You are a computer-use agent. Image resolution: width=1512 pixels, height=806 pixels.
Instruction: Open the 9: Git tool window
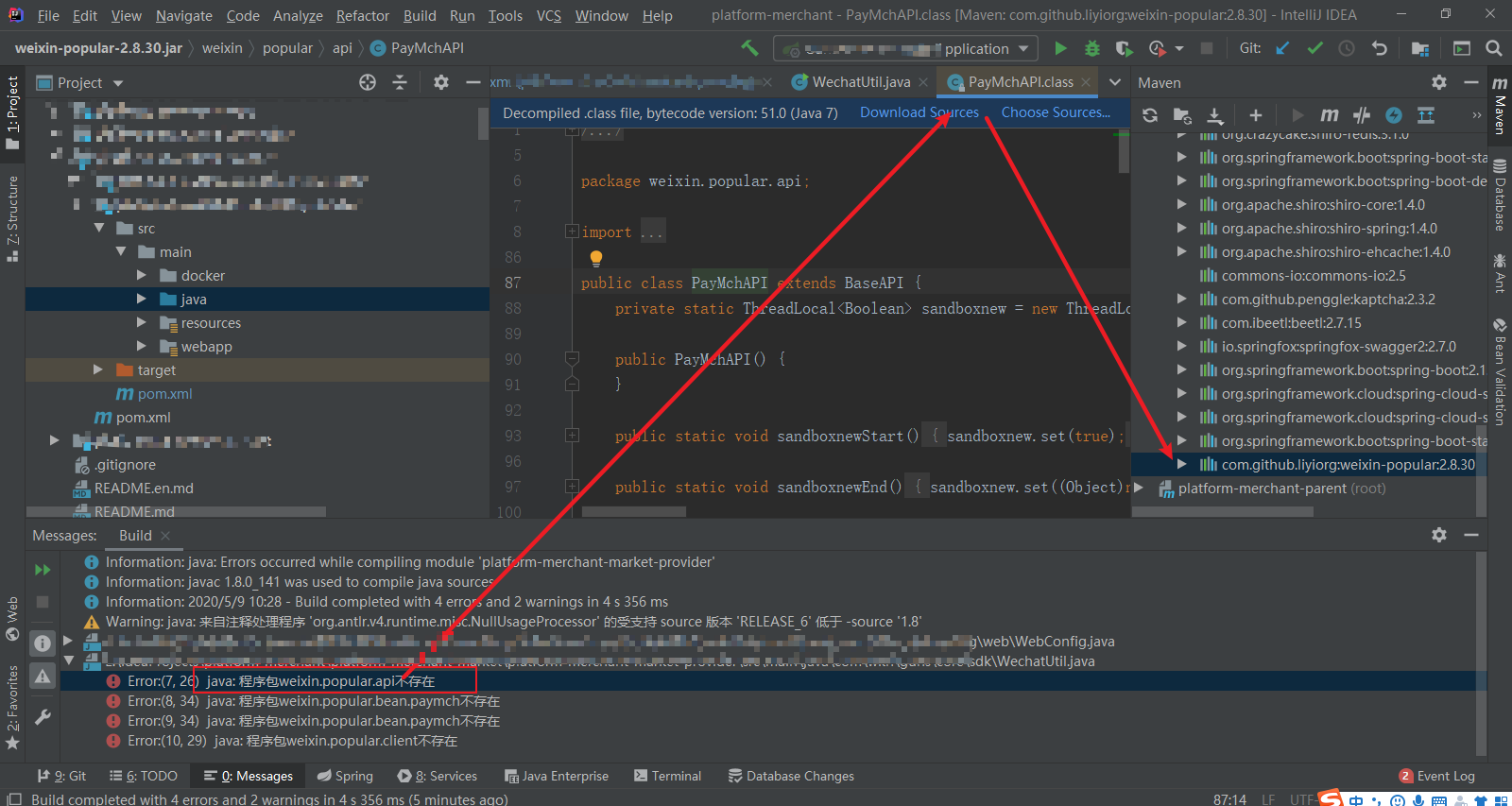[61, 776]
